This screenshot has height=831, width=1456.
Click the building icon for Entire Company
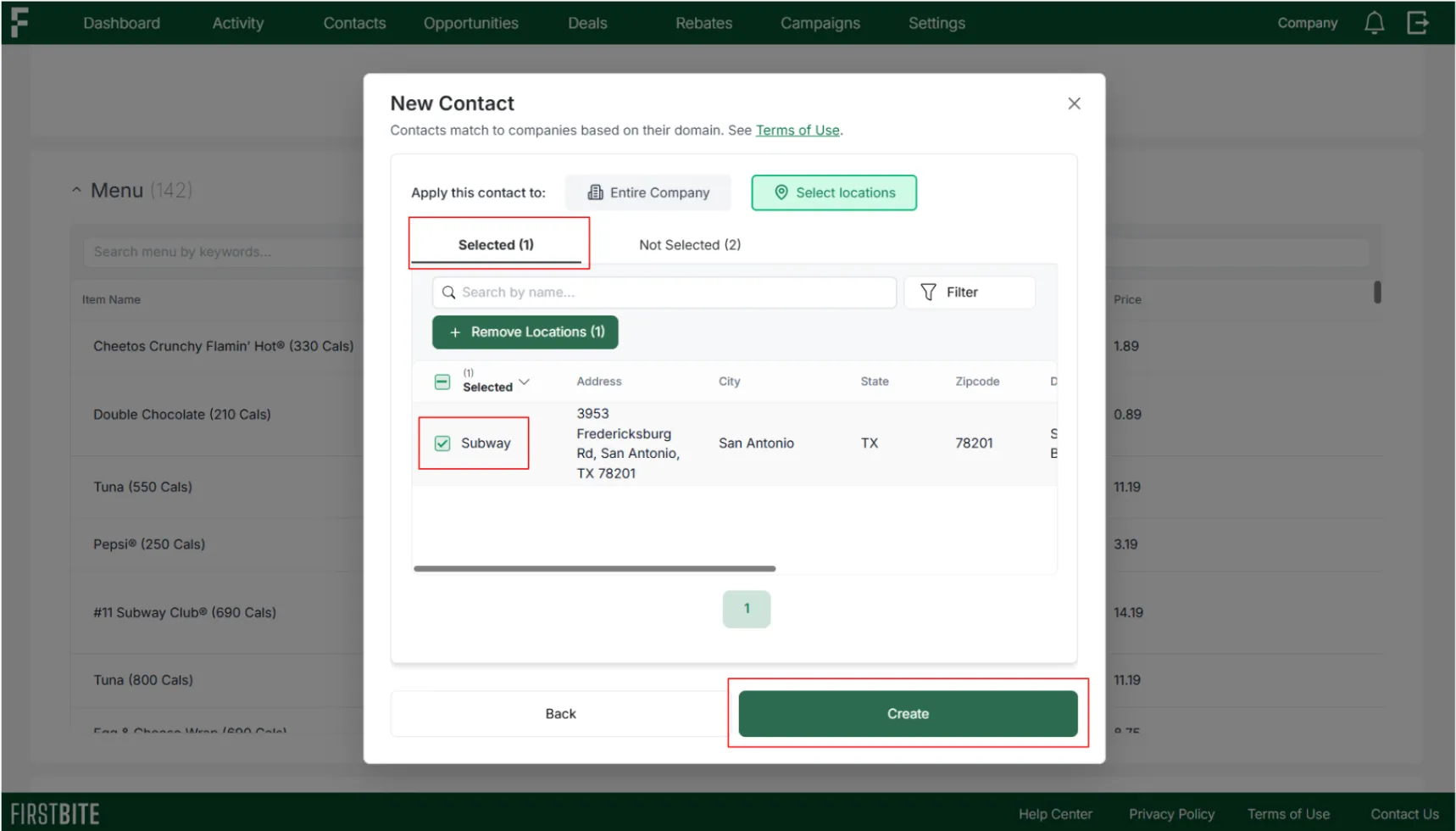click(x=596, y=192)
